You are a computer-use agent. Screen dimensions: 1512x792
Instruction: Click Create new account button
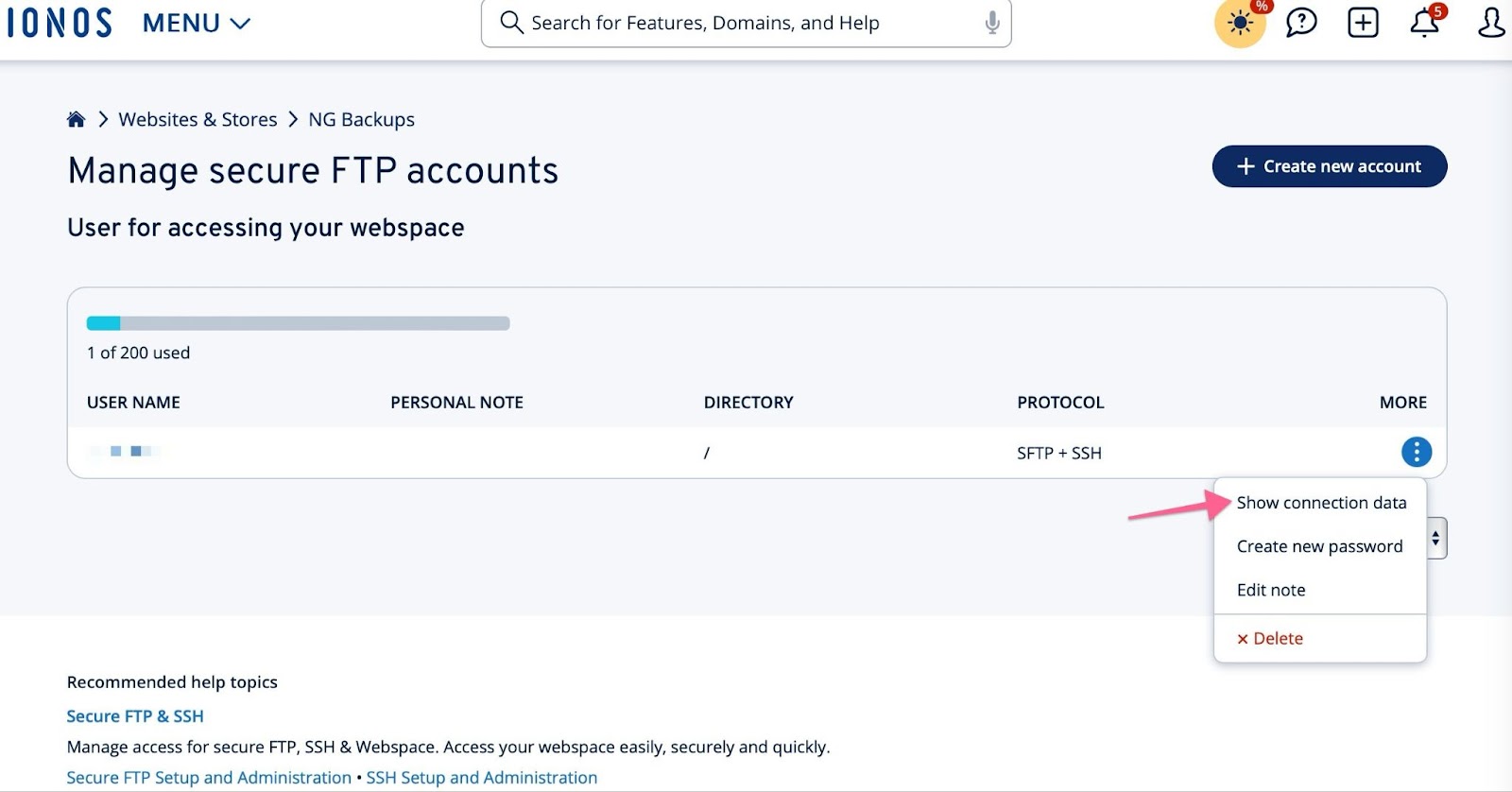point(1329,166)
